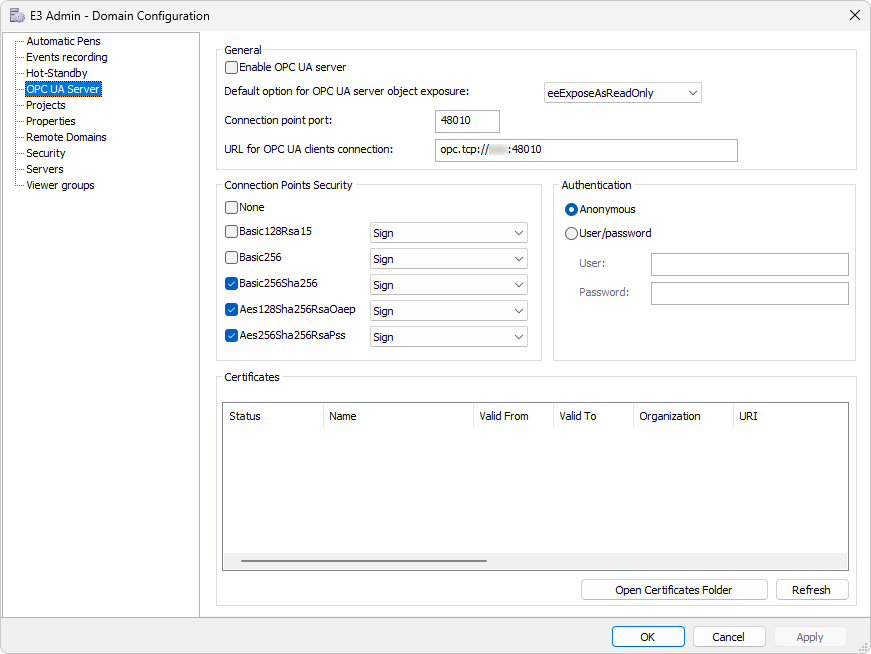Select Events recording in the tree

point(67,57)
